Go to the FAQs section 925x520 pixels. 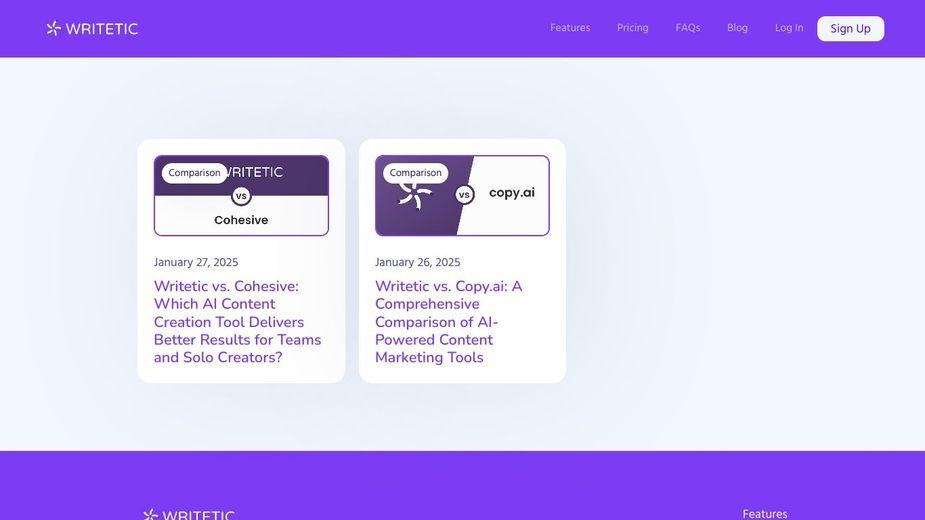tap(687, 28)
